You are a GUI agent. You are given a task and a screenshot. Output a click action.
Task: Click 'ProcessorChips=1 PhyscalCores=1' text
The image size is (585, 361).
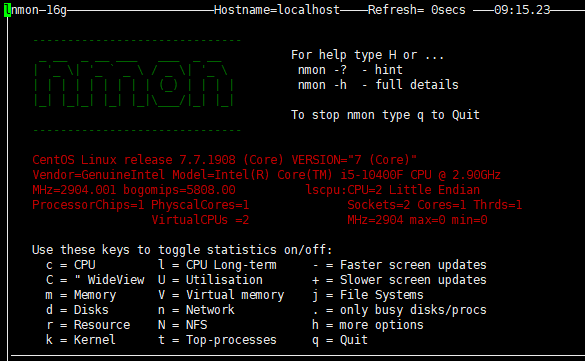tap(141, 205)
